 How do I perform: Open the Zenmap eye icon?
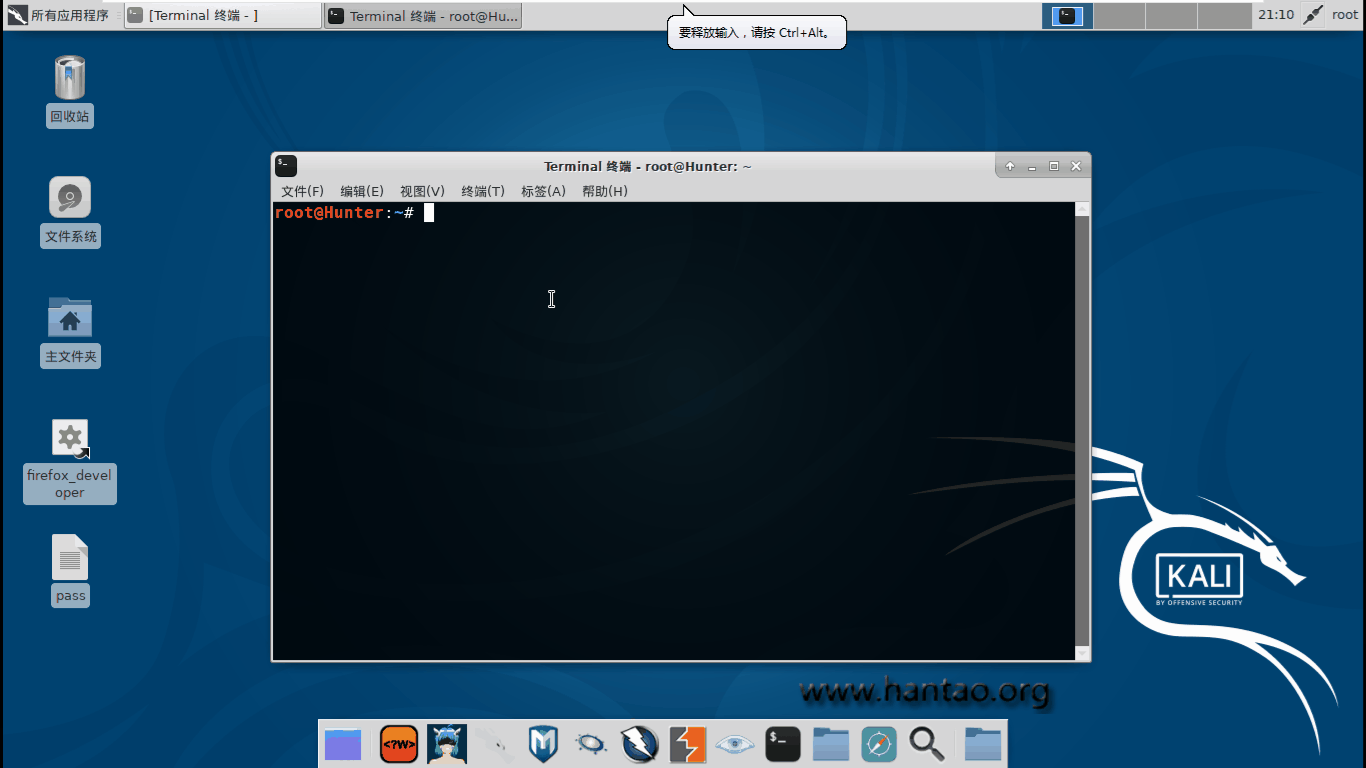click(735, 744)
